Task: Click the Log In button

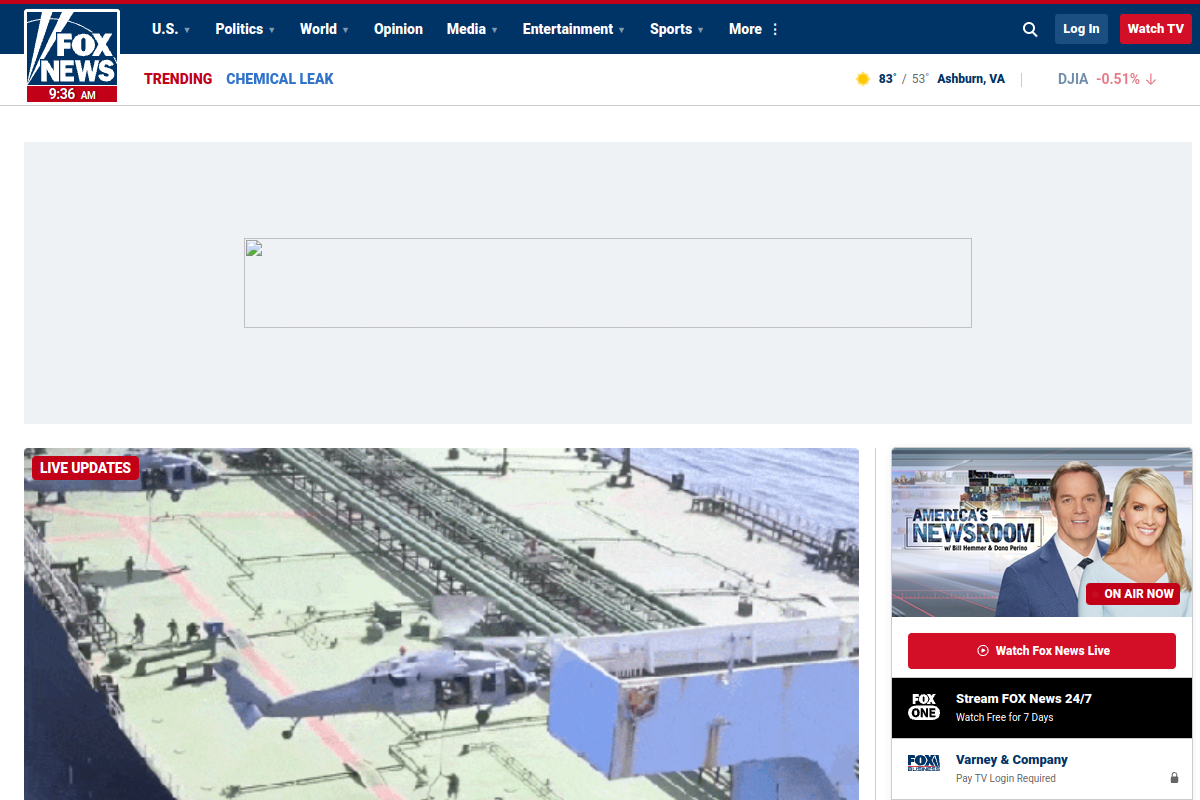Action: click(1081, 29)
